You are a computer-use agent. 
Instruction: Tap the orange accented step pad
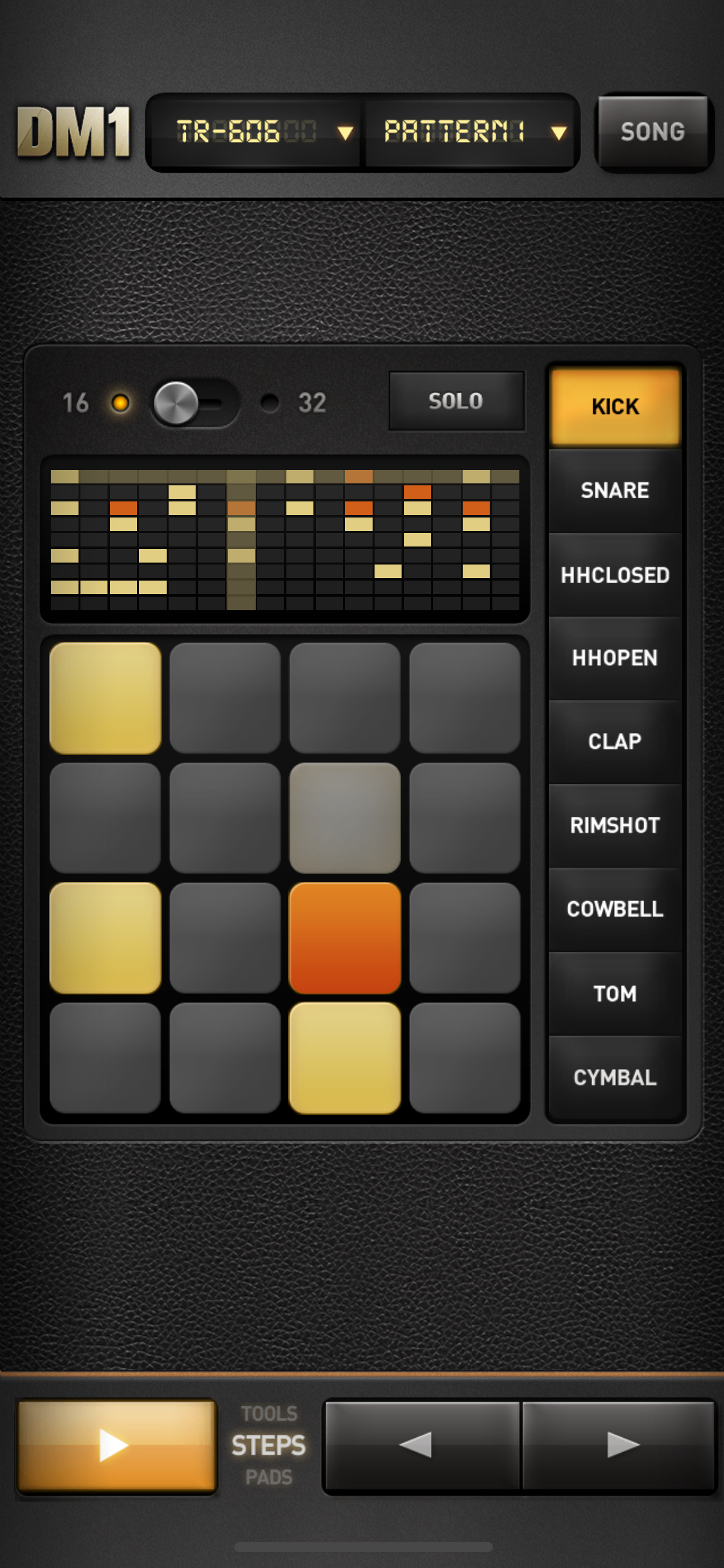click(345, 938)
